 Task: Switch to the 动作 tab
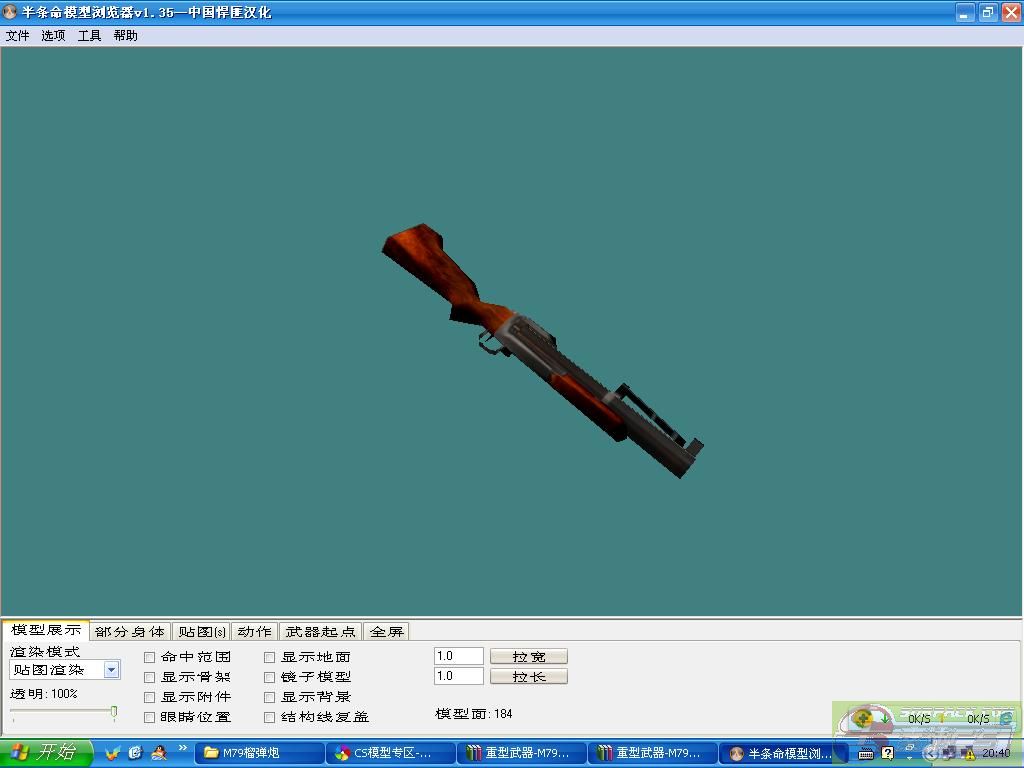[254, 631]
